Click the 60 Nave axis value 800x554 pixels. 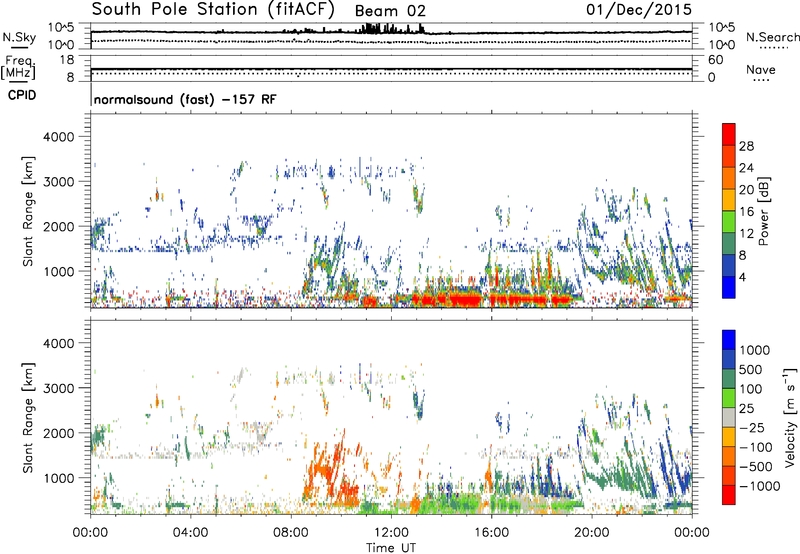click(x=715, y=60)
